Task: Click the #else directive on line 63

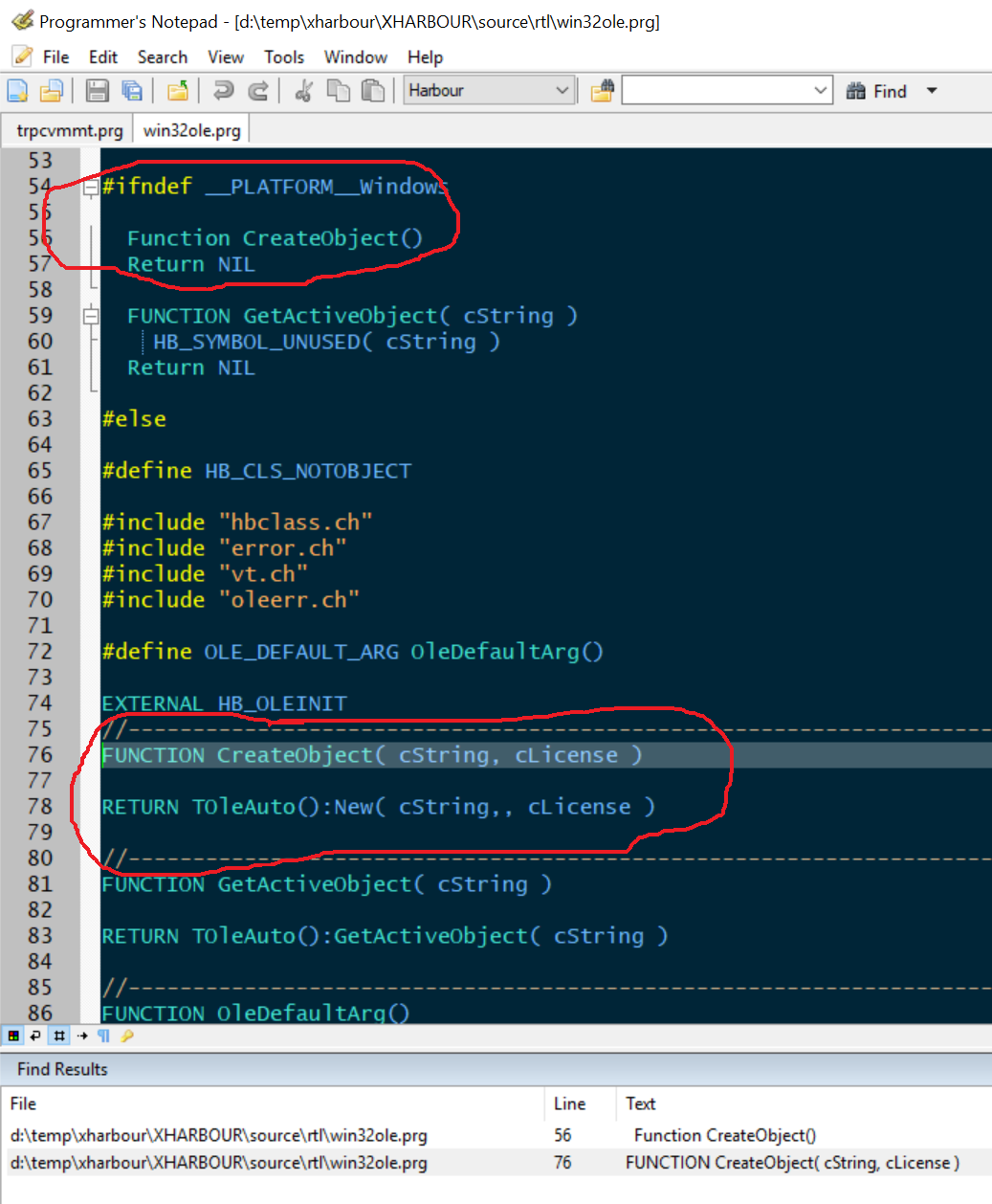Action: (134, 419)
